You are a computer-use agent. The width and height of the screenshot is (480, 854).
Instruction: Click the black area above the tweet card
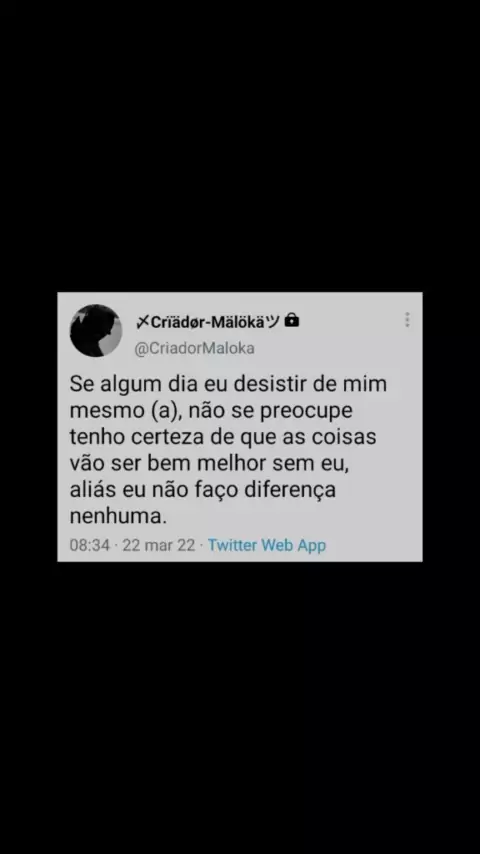(240, 146)
